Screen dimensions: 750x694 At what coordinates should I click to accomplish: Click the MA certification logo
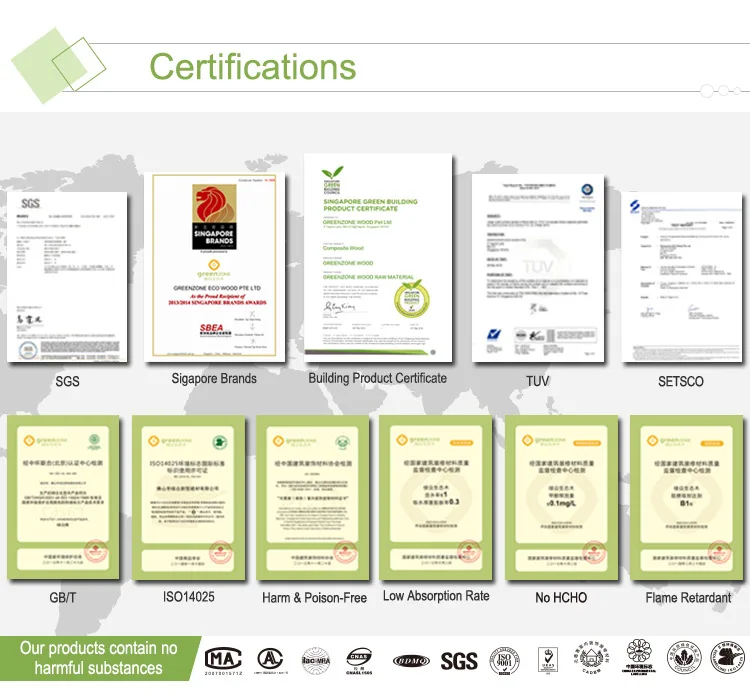pos(226,660)
